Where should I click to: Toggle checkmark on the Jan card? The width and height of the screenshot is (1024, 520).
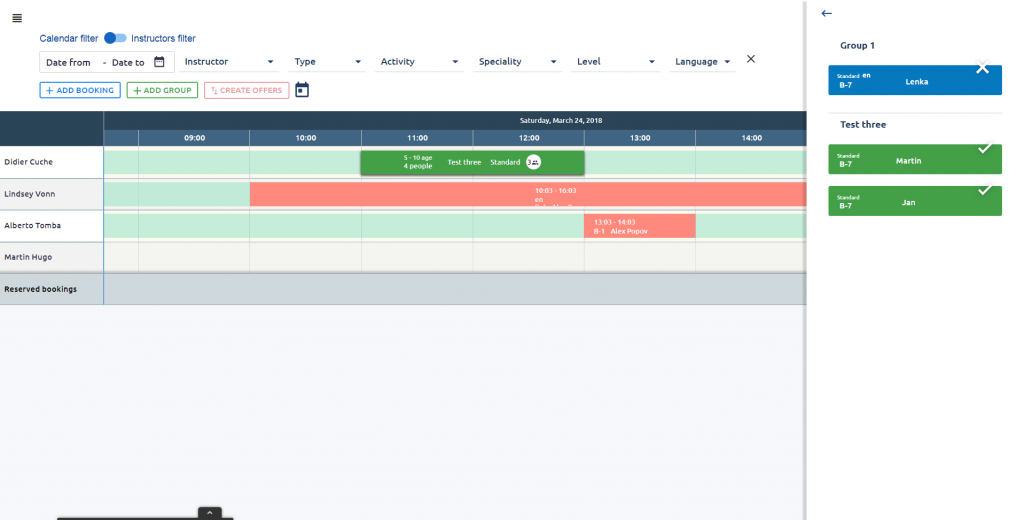click(x=985, y=190)
